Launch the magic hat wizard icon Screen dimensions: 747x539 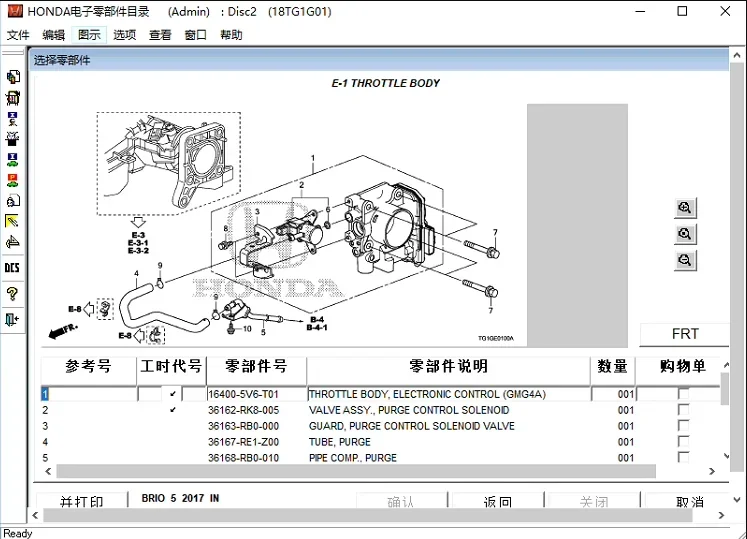click(13, 139)
